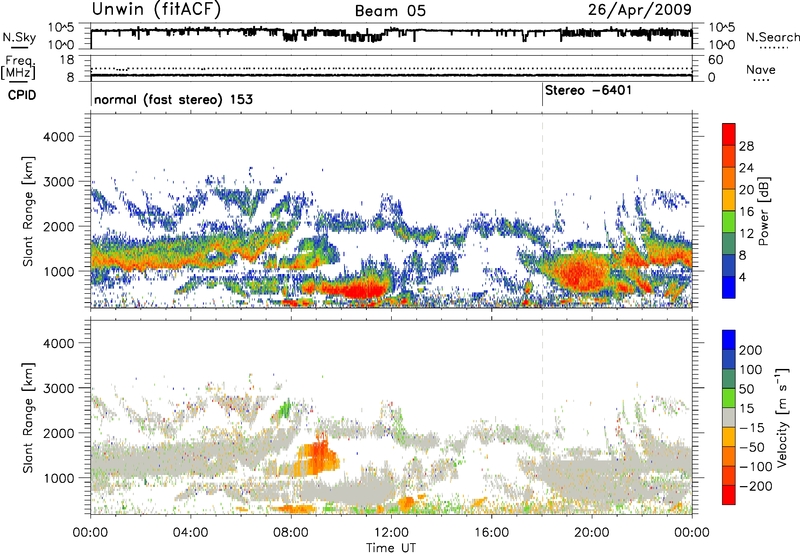Click the "15" label on the velocity color bar

[746, 408]
